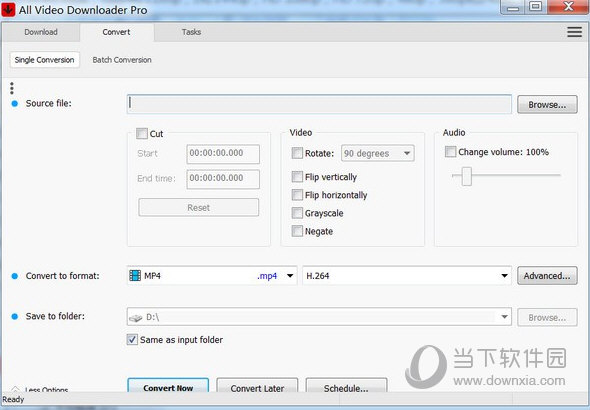
Task: Check the Grayscale option
Action: point(297,213)
